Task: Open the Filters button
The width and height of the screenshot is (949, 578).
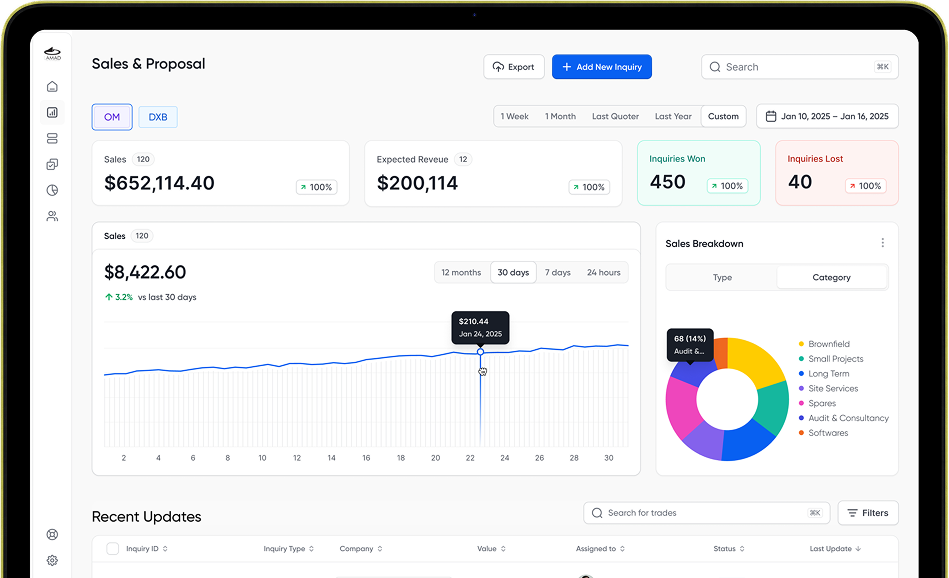Action: pos(868,513)
